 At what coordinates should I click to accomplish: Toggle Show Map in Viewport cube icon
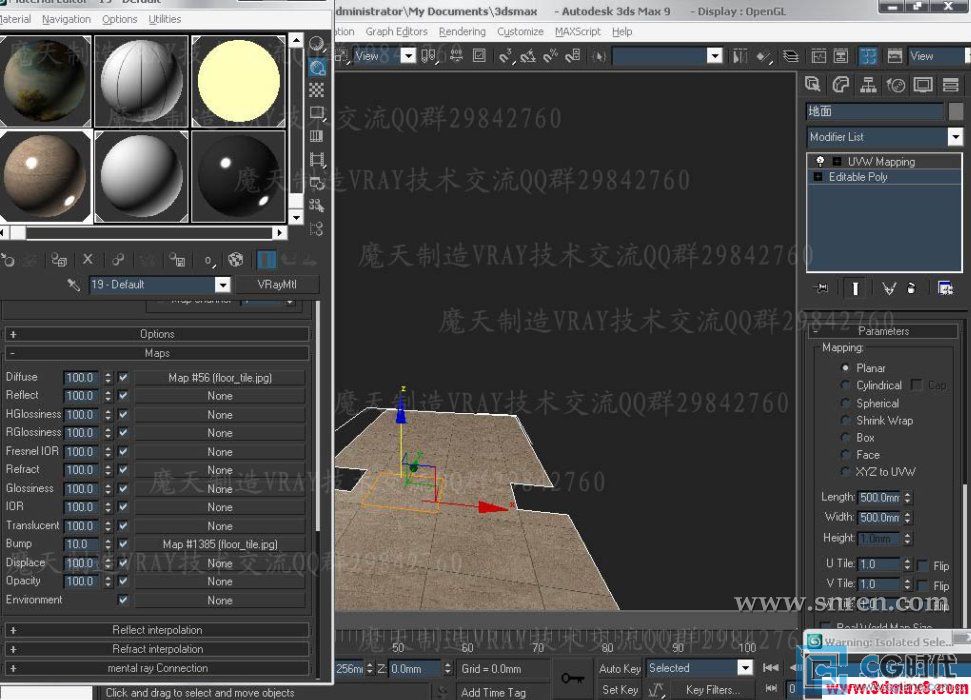tap(236, 260)
